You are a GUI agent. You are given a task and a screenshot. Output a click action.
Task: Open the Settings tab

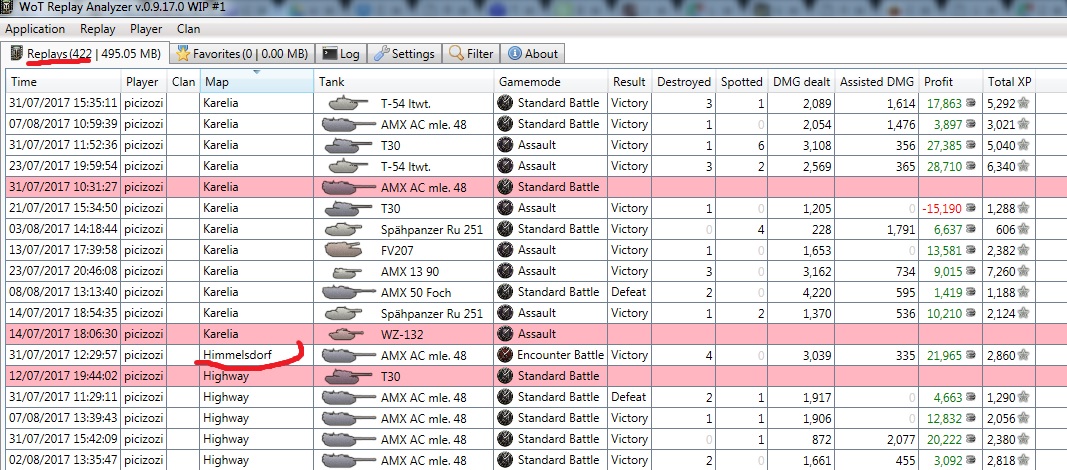[404, 54]
